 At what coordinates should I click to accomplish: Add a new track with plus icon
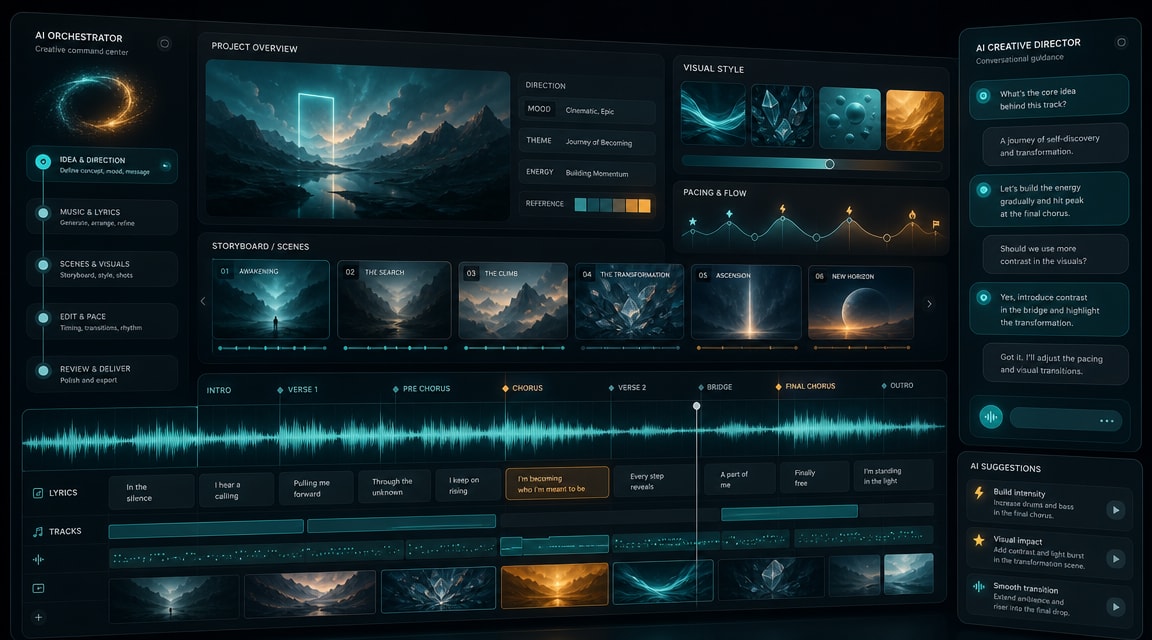(x=38, y=617)
